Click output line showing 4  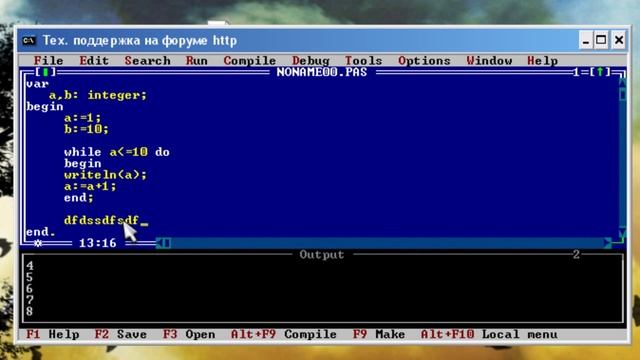(29, 266)
